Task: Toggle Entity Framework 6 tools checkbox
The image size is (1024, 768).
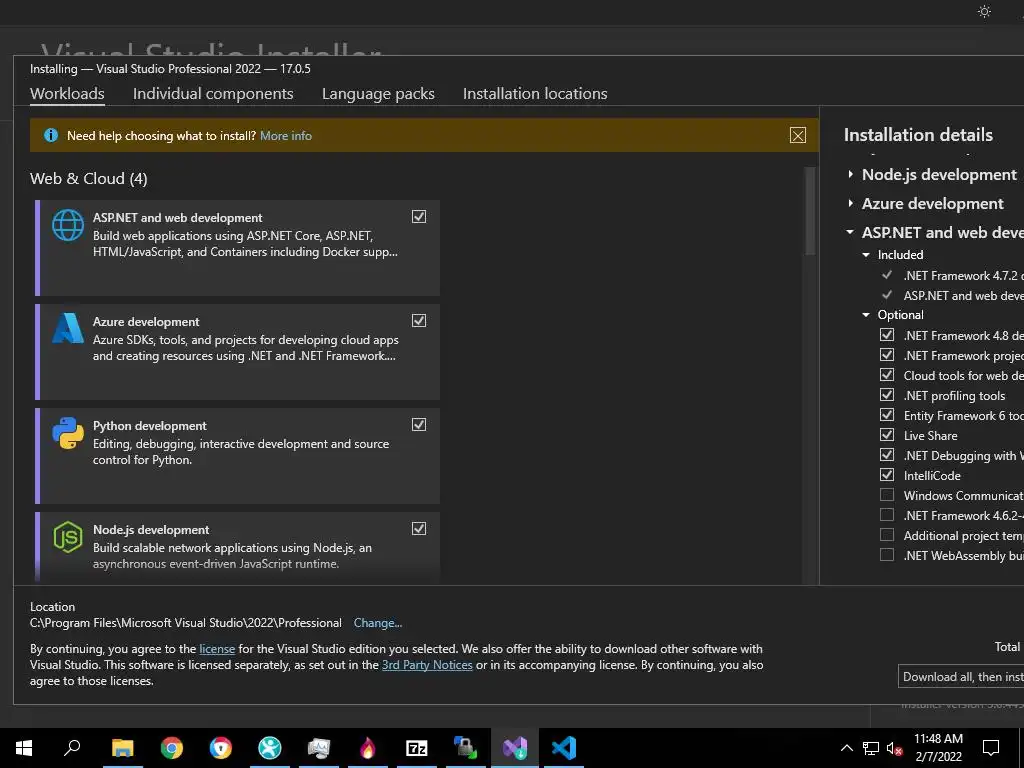Action: [x=887, y=415]
